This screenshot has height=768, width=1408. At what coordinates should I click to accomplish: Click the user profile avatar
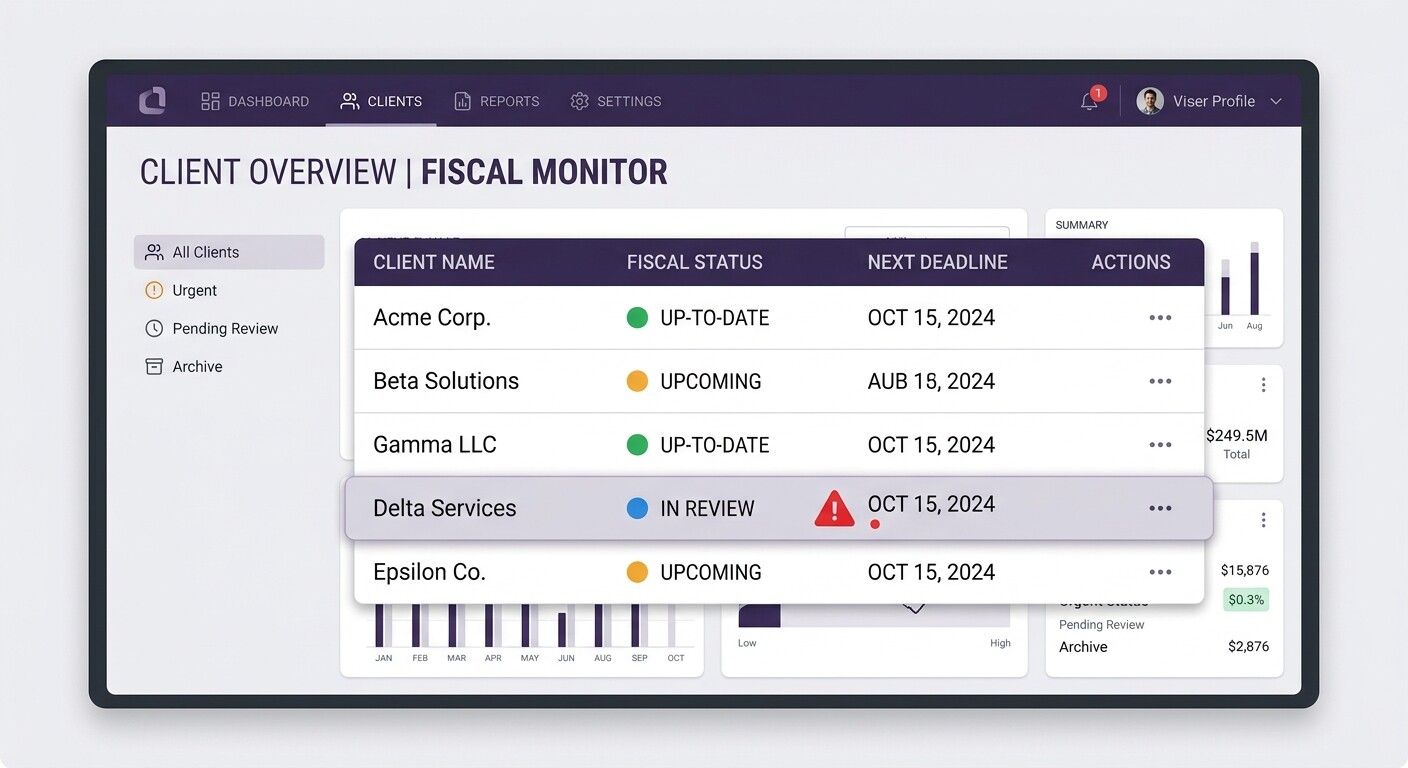pos(1150,101)
